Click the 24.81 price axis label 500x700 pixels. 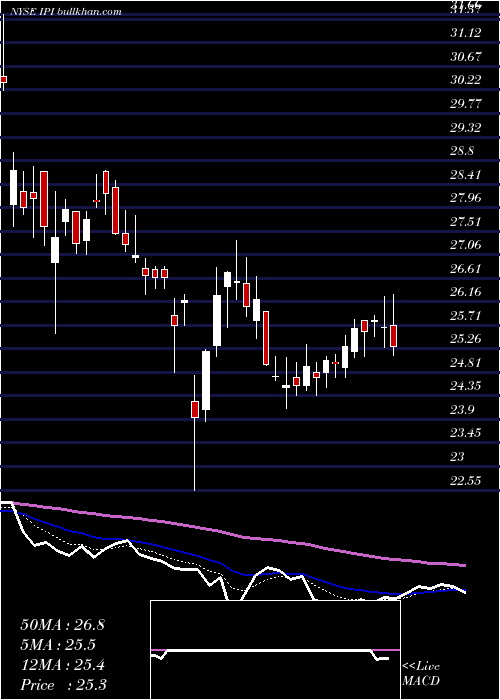coord(466,362)
